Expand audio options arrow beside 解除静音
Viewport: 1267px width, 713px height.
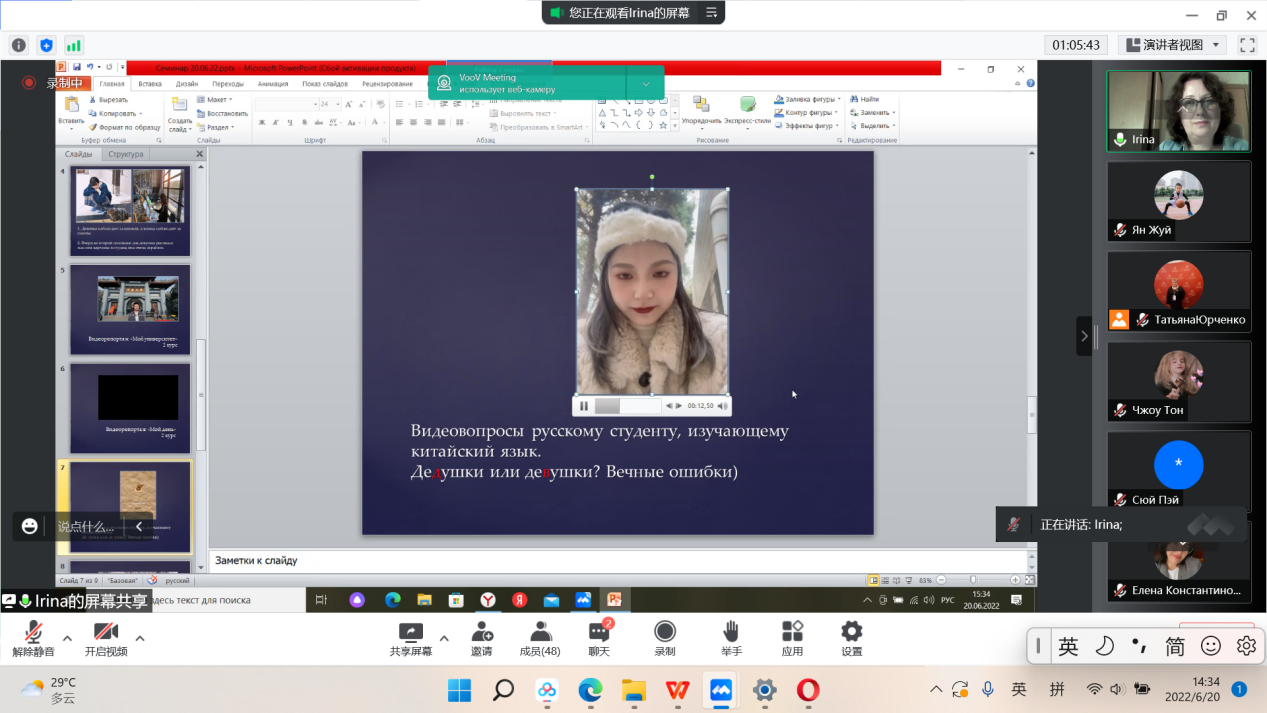point(67,638)
